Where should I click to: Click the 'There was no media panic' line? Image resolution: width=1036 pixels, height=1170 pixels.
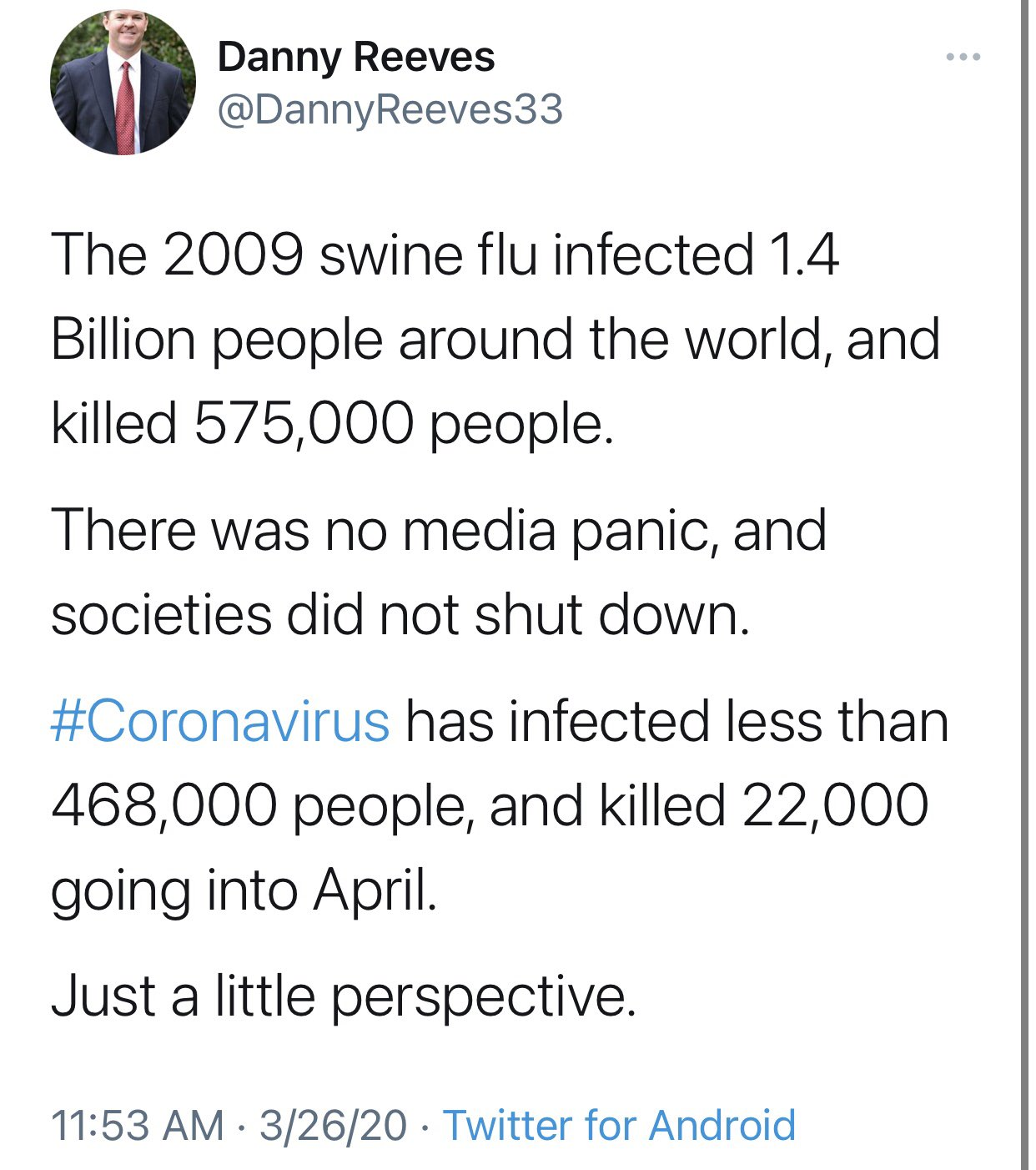click(x=439, y=531)
